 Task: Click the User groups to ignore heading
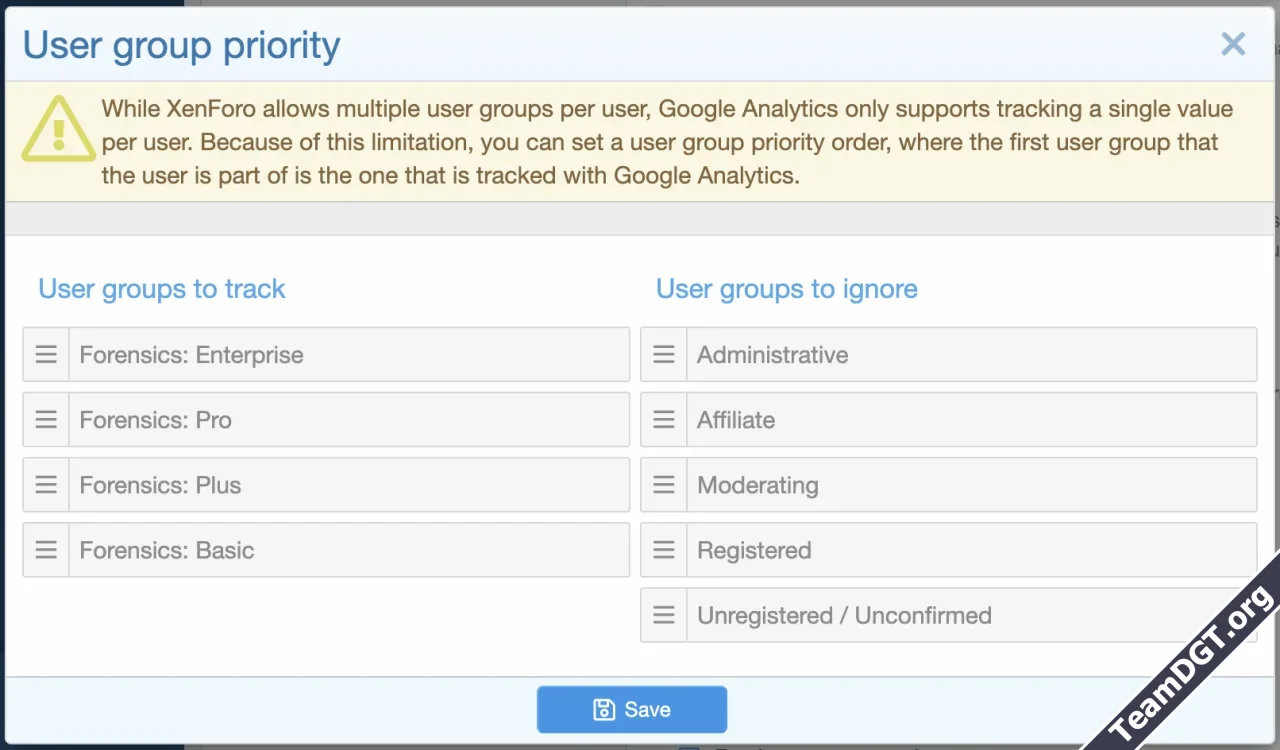pyautogui.click(x=786, y=289)
